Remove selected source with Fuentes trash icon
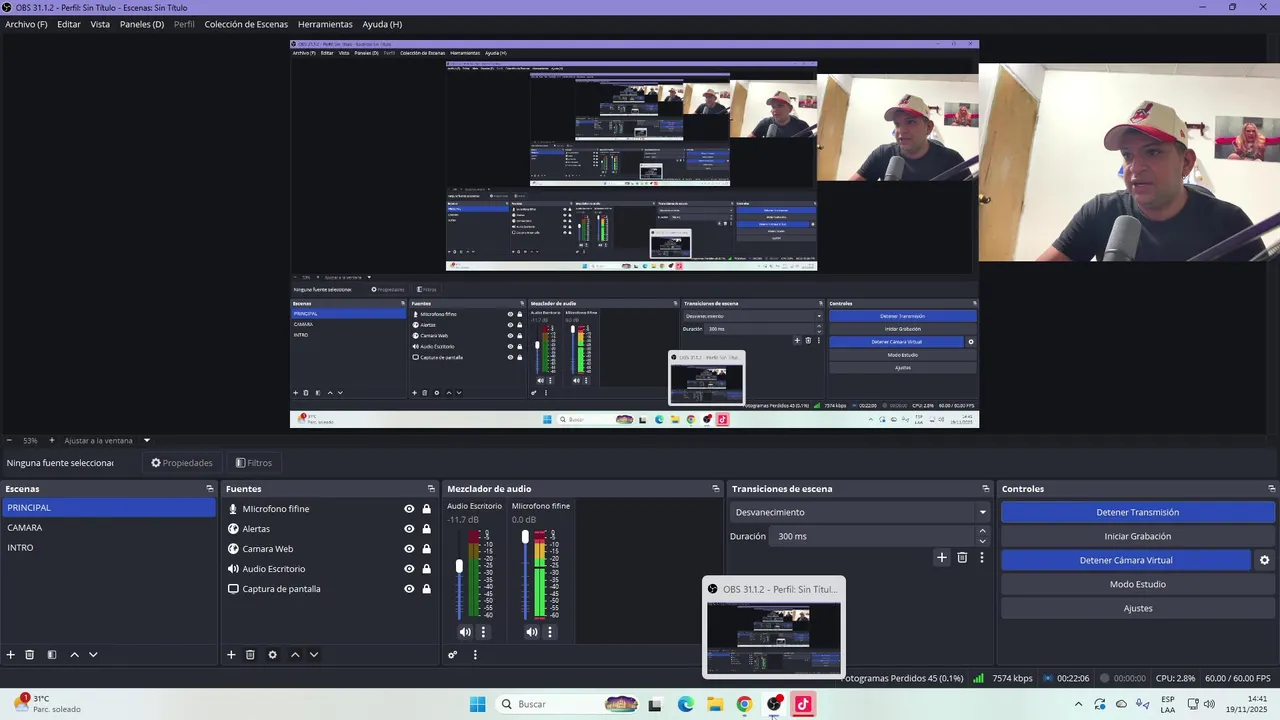This screenshot has height=720, width=1280. tap(250, 655)
